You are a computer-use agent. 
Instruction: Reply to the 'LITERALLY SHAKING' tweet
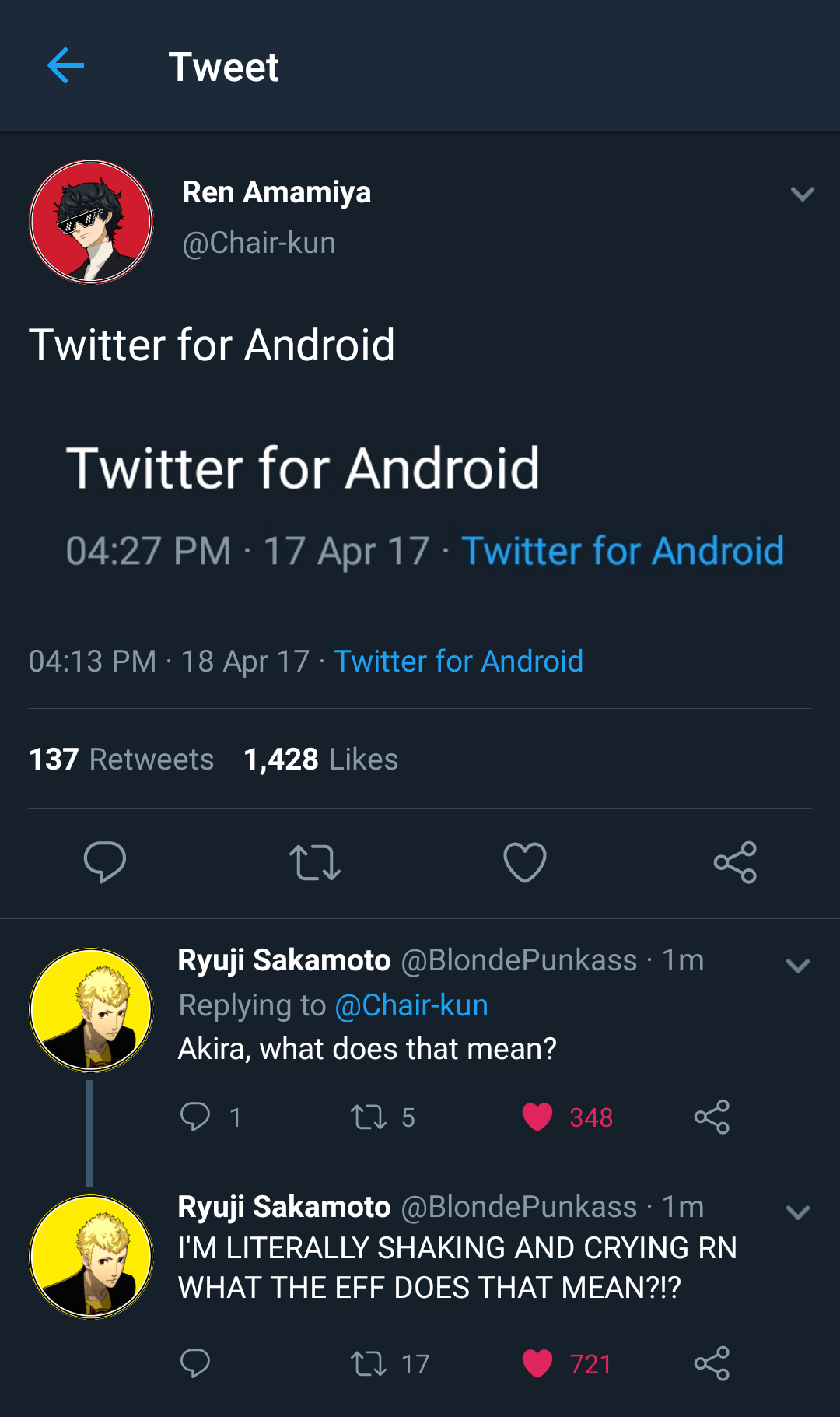pyautogui.click(x=195, y=1363)
